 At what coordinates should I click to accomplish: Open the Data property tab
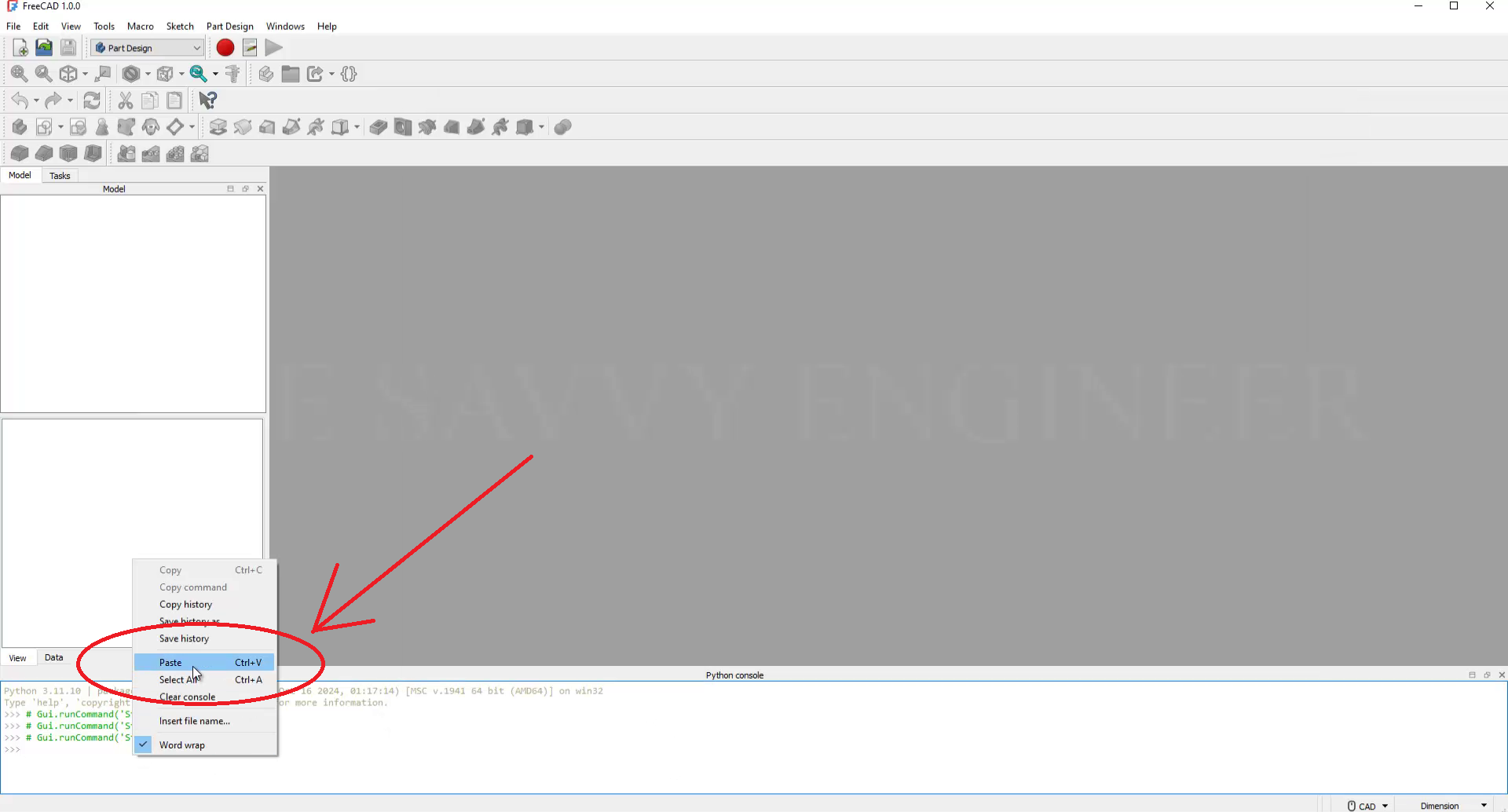tap(53, 658)
